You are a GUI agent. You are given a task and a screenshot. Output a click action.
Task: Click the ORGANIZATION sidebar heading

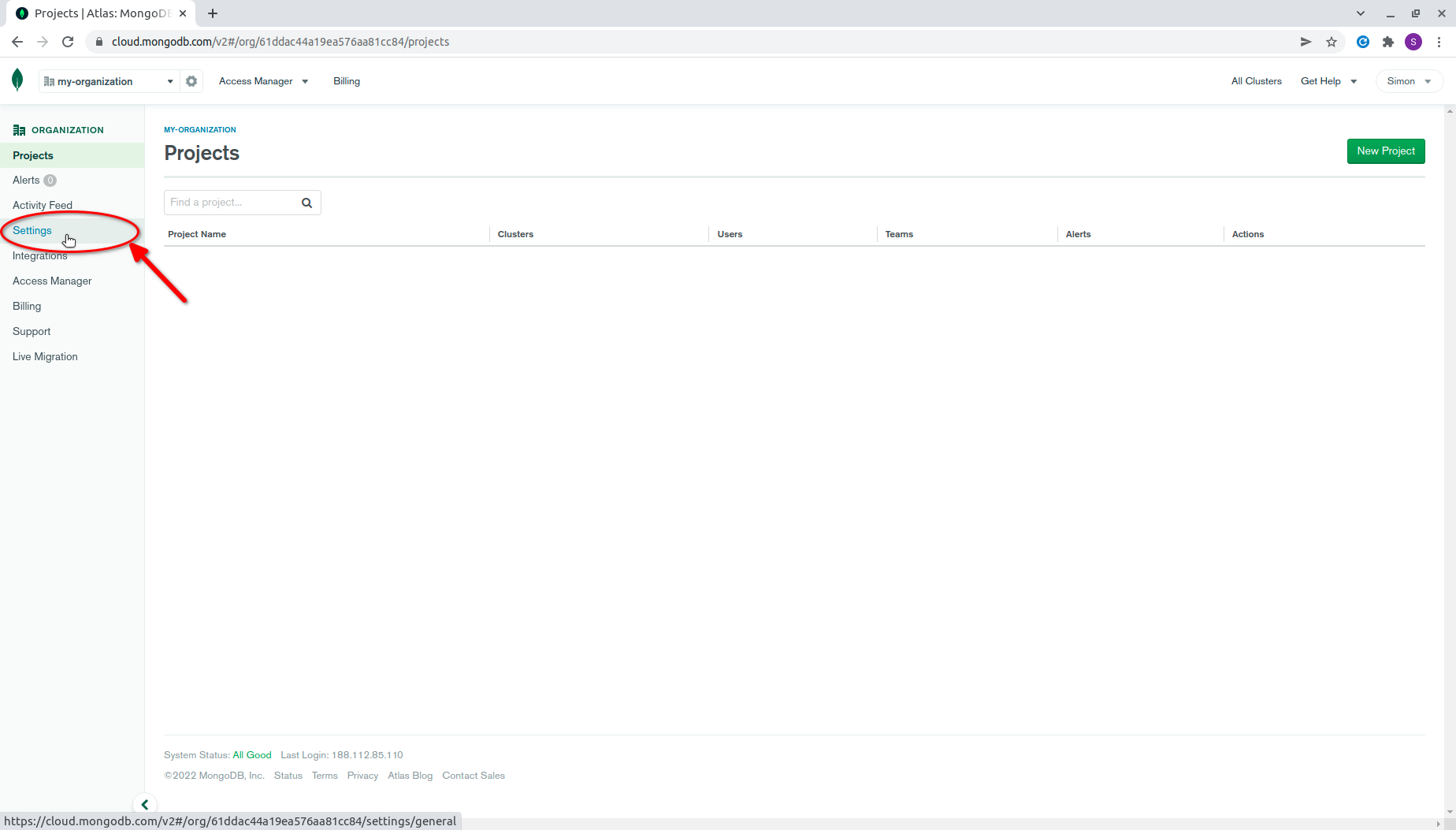coord(67,130)
